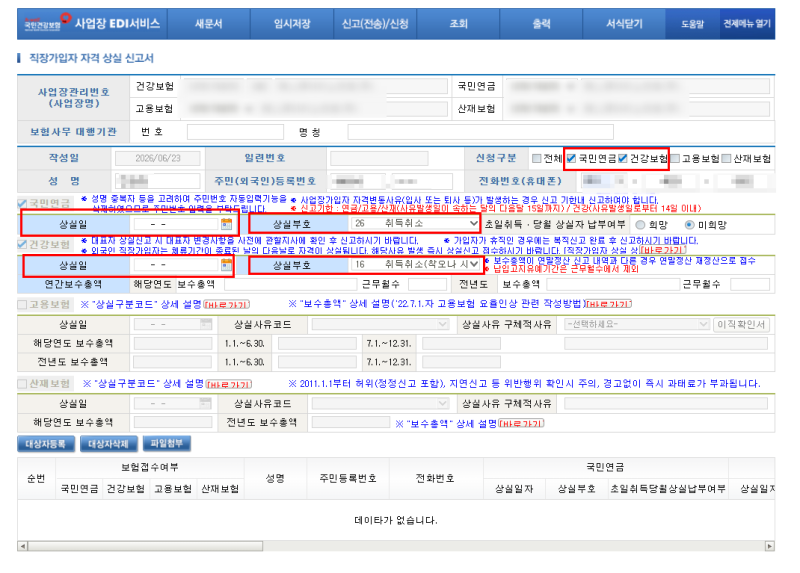Screen dimensions: 800x573
Task: Click the 순번 column header
Action: [x=36, y=478]
